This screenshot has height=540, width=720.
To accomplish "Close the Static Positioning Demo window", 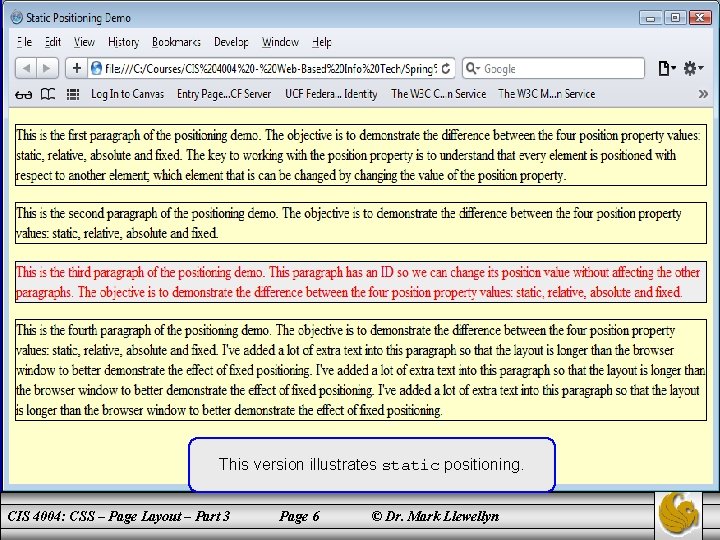I will [700, 18].
